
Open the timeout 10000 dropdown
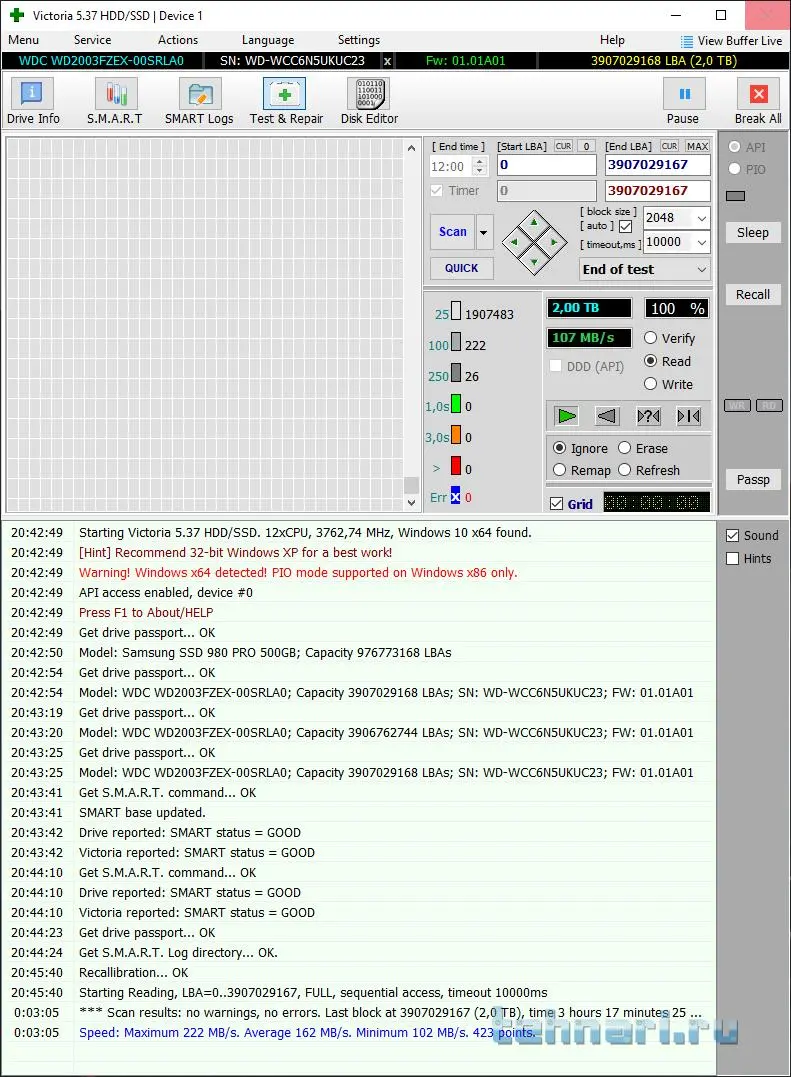tap(702, 242)
